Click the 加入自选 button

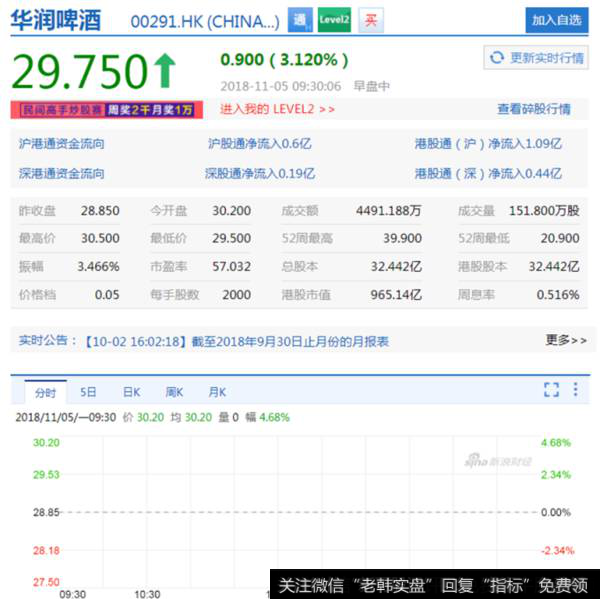(x=557, y=20)
